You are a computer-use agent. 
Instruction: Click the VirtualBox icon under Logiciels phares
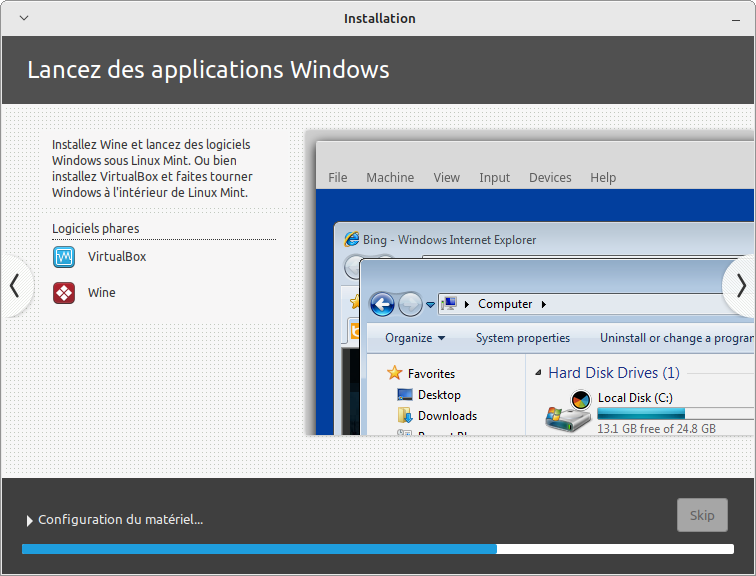click(x=64, y=257)
